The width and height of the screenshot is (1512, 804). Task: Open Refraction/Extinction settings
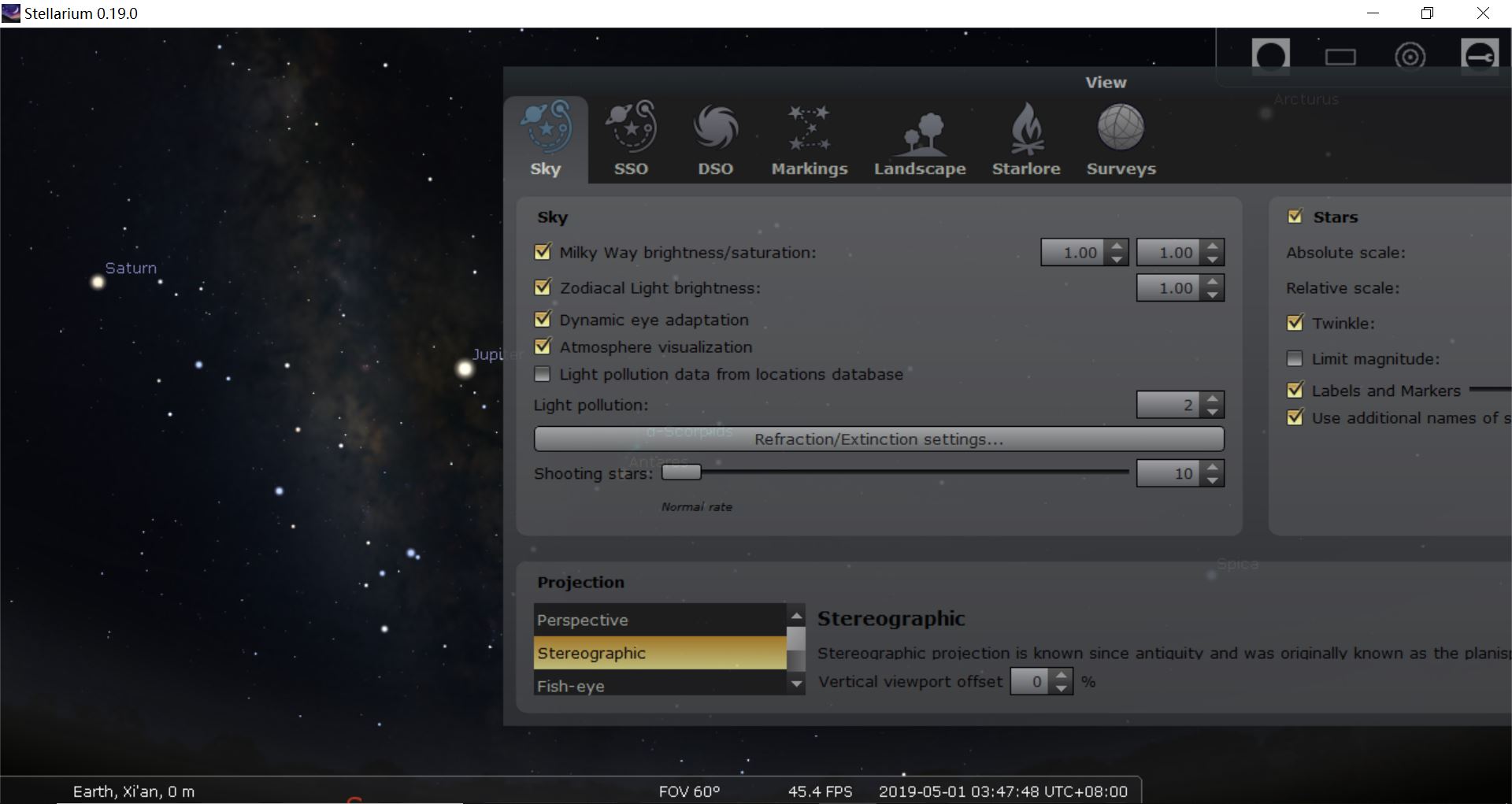coord(878,439)
